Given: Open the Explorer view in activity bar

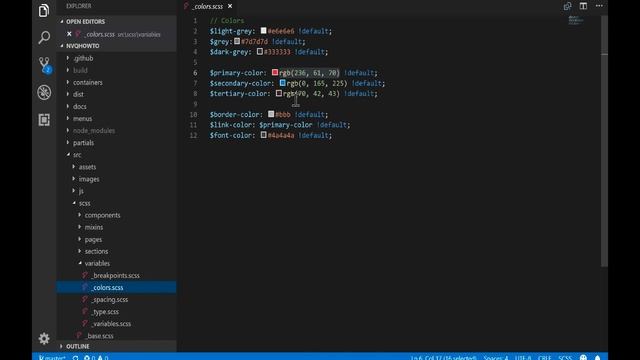Looking at the screenshot, I should (x=44, y=11).
